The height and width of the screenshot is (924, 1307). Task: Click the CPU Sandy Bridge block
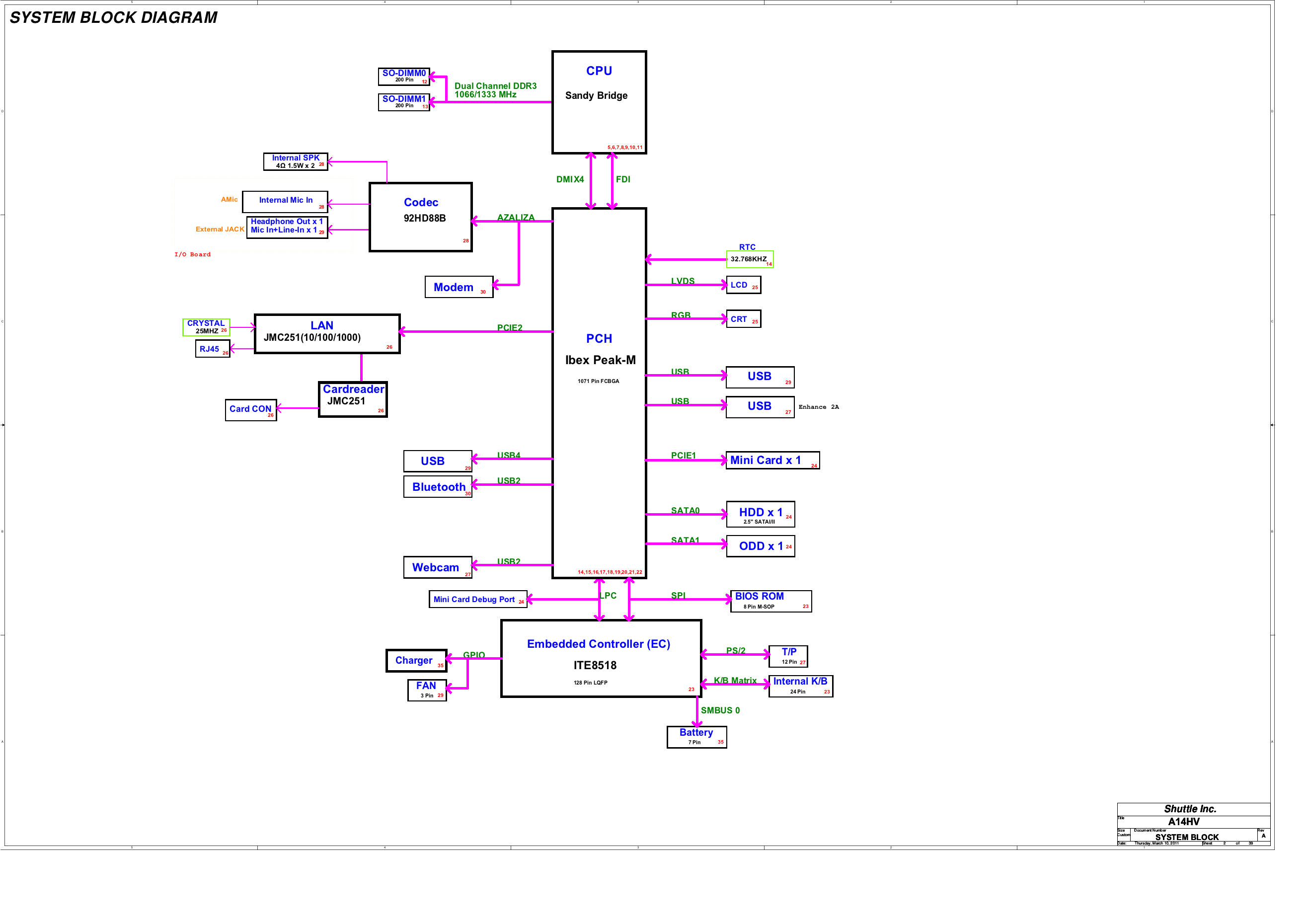599,102
